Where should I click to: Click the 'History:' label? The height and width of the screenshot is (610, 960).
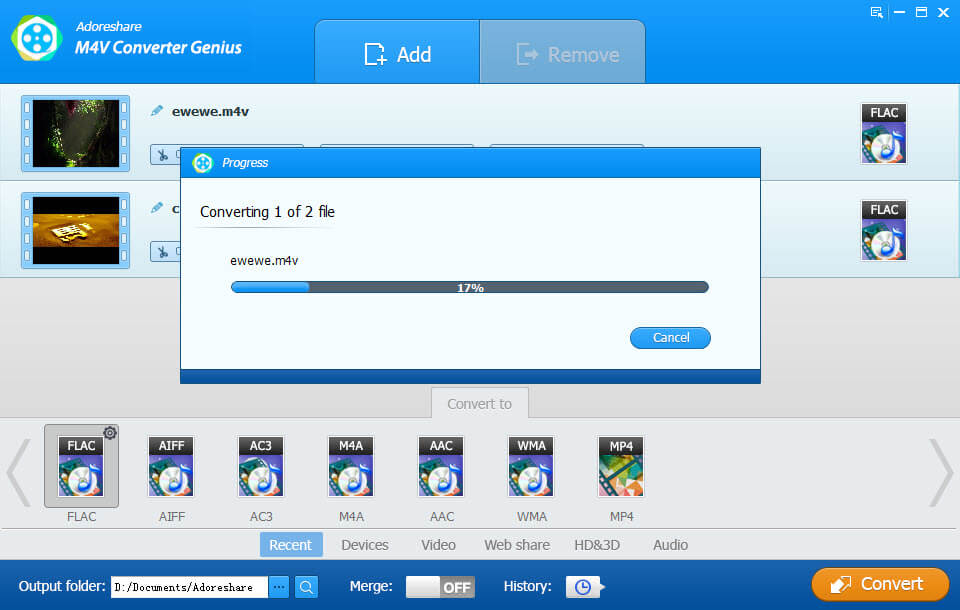[x=527, y=586]
